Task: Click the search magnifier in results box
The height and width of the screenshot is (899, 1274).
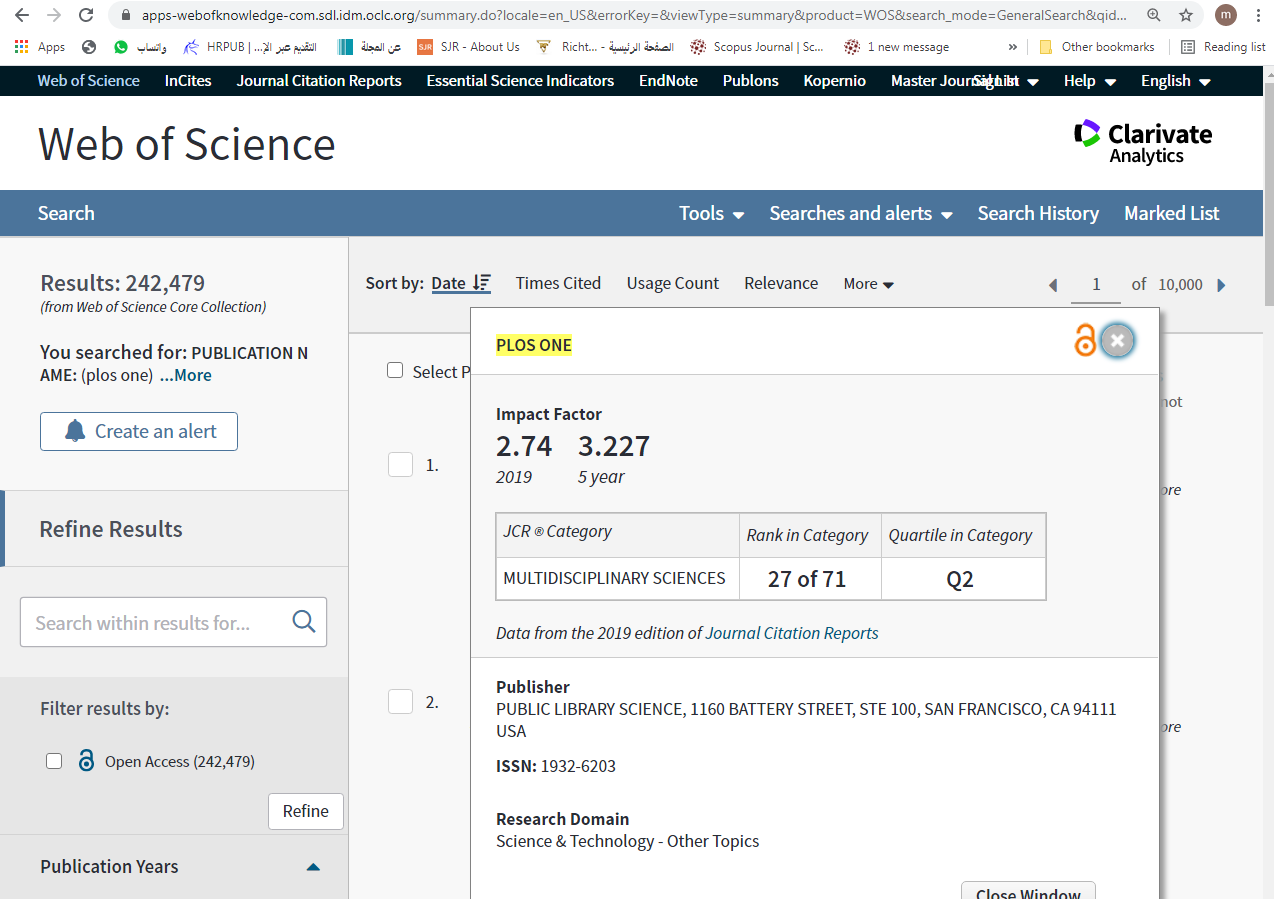Action: click(x=304, y=622)
